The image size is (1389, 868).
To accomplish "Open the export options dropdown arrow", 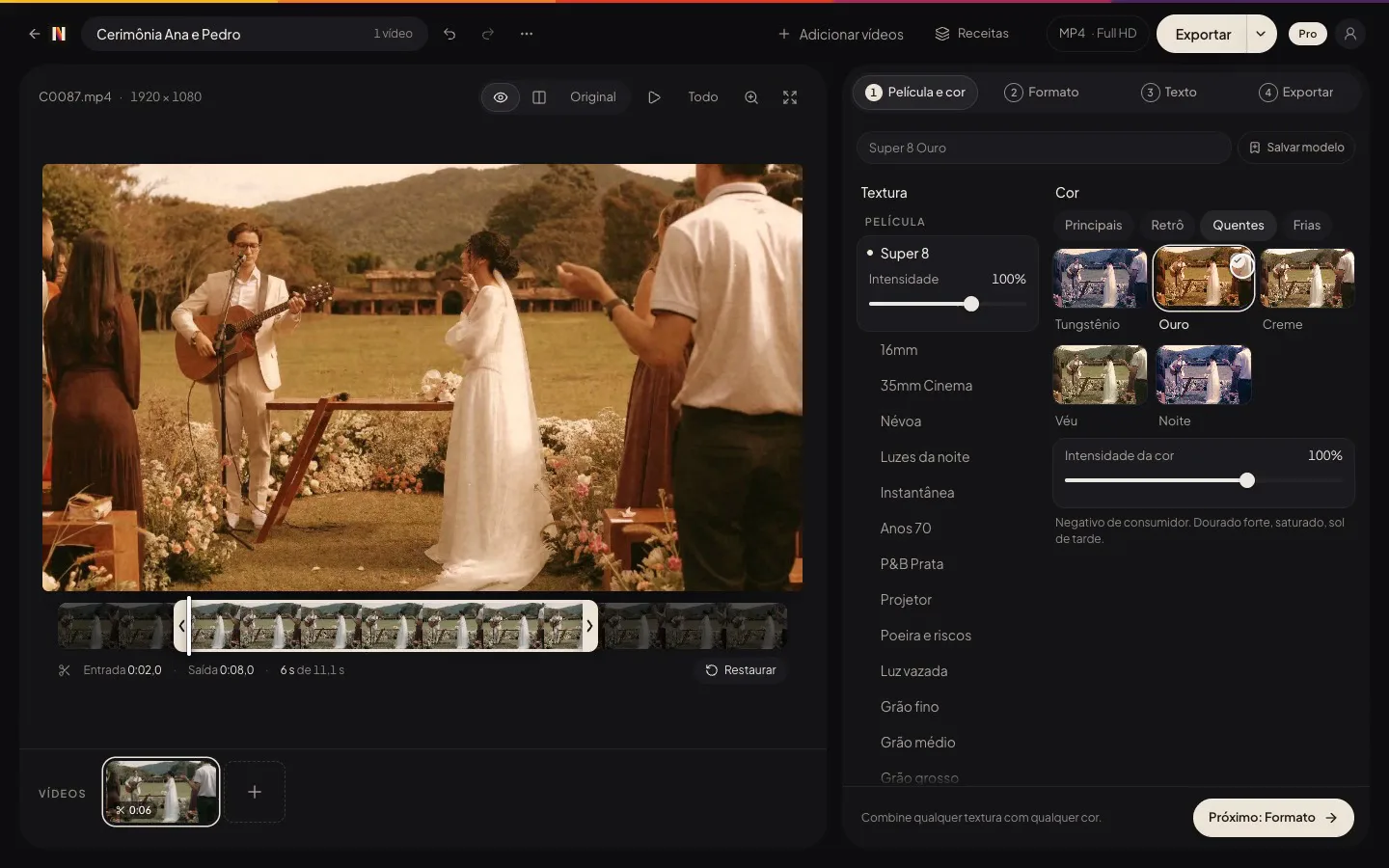I will (1261, 34).
